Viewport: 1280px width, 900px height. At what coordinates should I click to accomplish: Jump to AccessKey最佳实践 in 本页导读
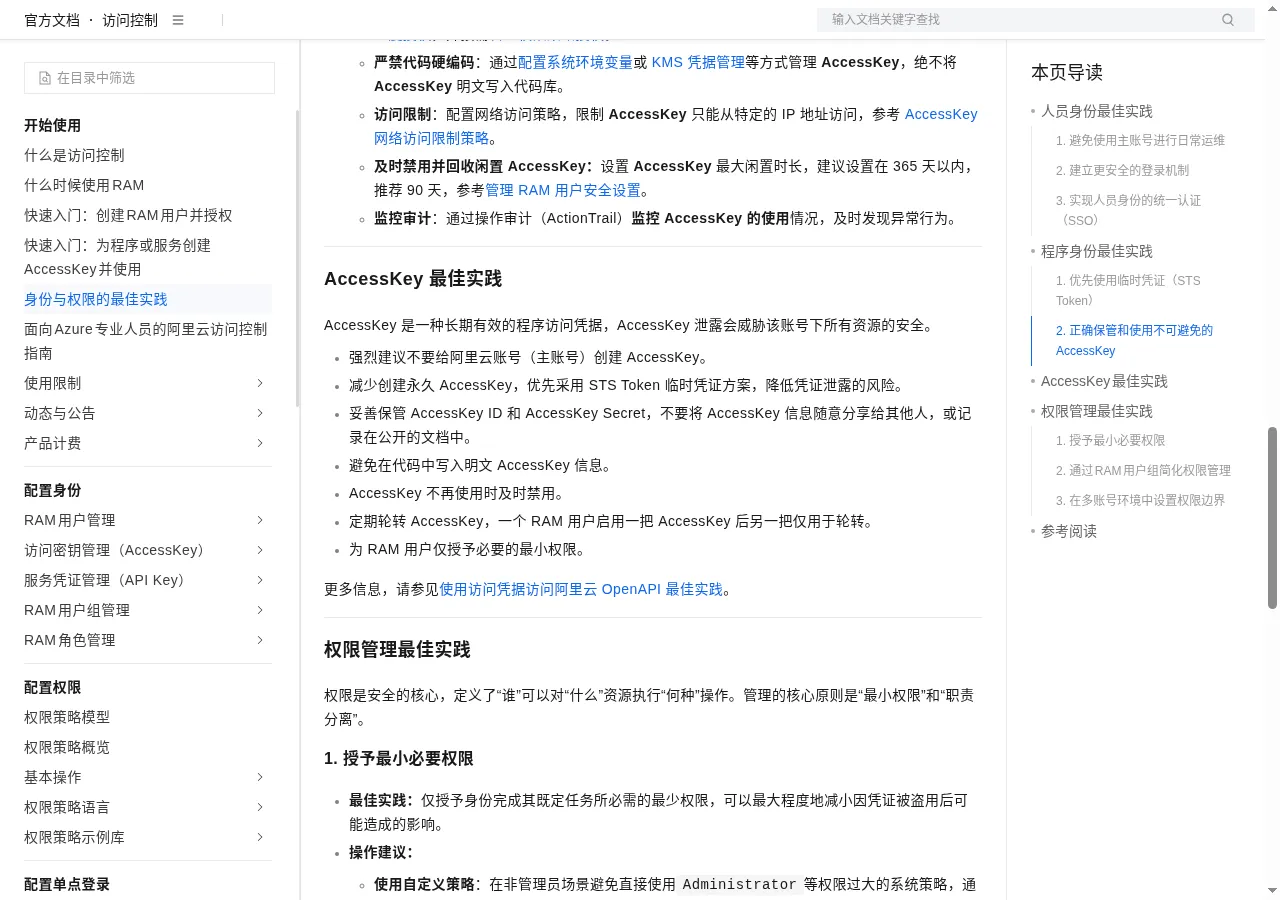tap(1104, 381)
